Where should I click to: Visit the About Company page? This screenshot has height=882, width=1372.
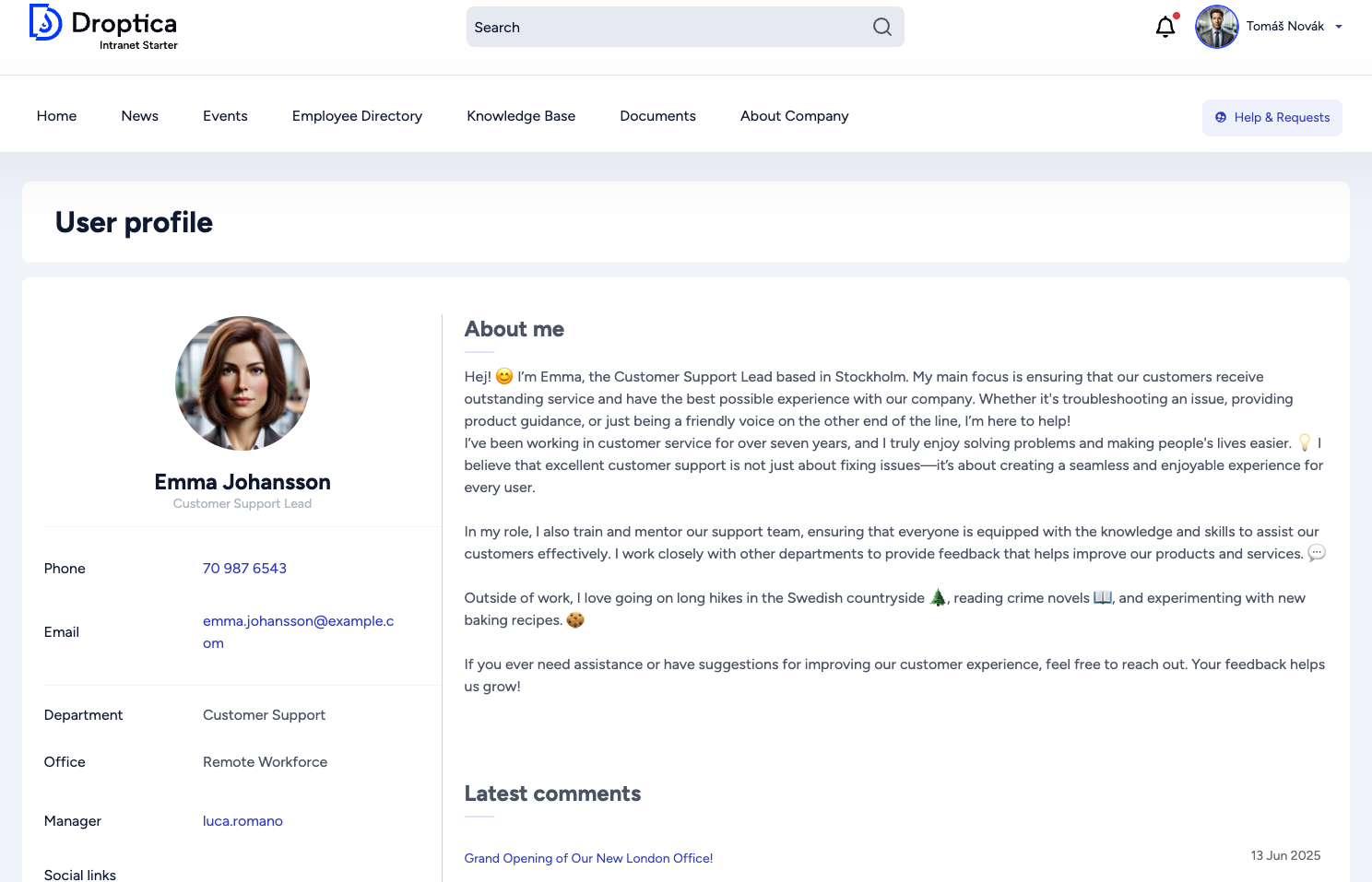pyautogui.click(x=794, y=116)
